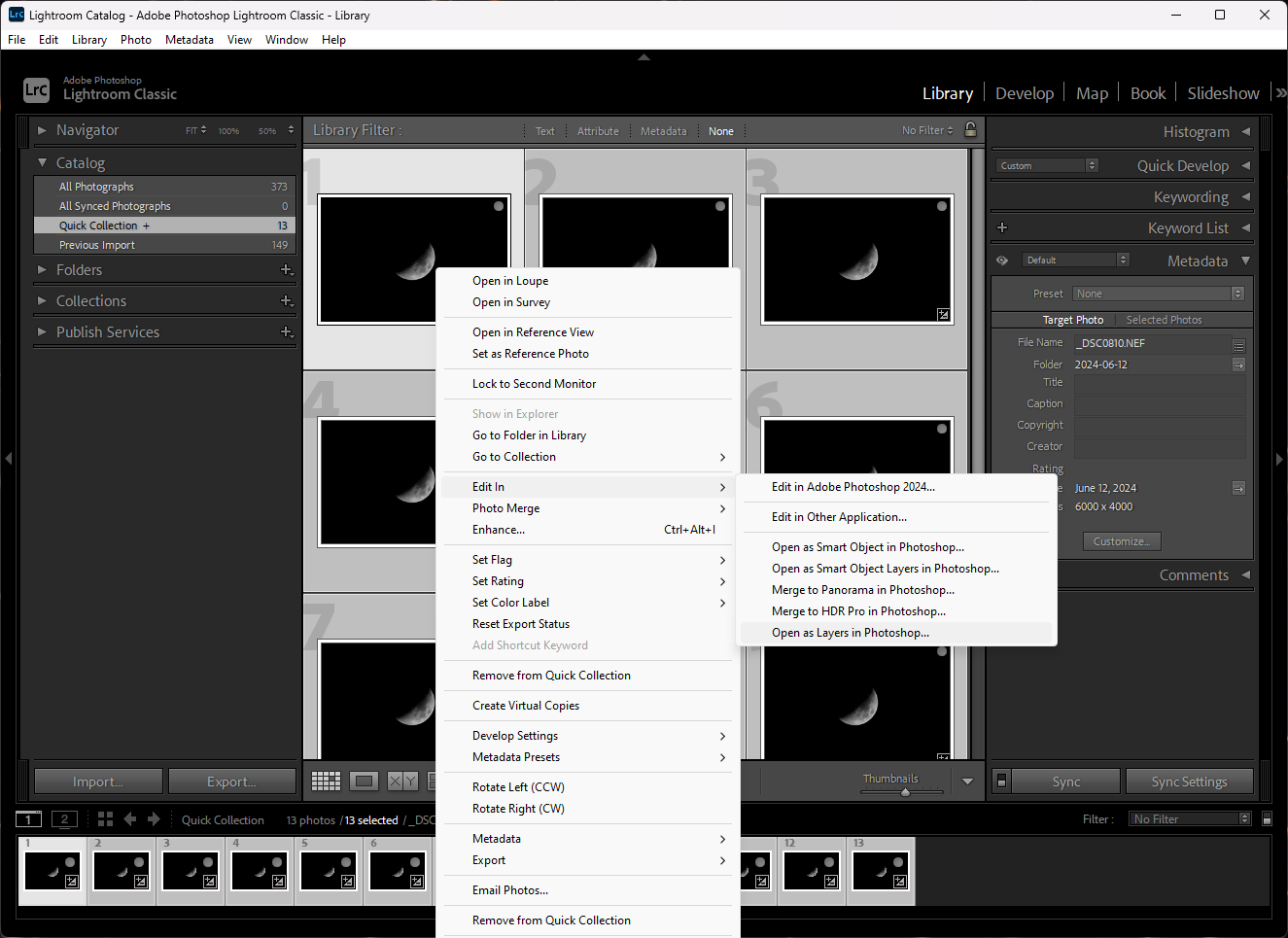Click the Export button

(231, 782)
